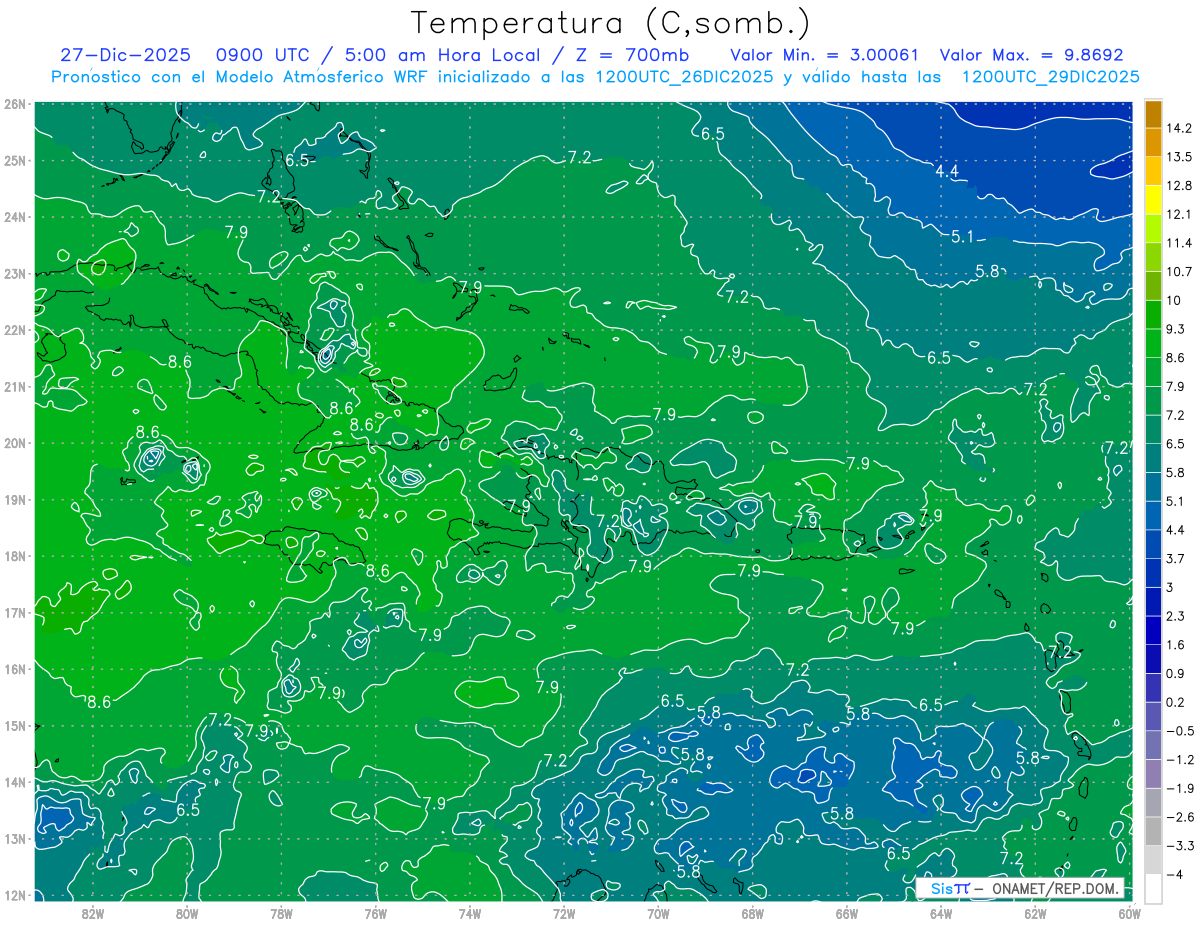Click the '11.4' colorbar label
Image resolution: width=1200 pixels, height=927 pixels.
click(1179, 243)
